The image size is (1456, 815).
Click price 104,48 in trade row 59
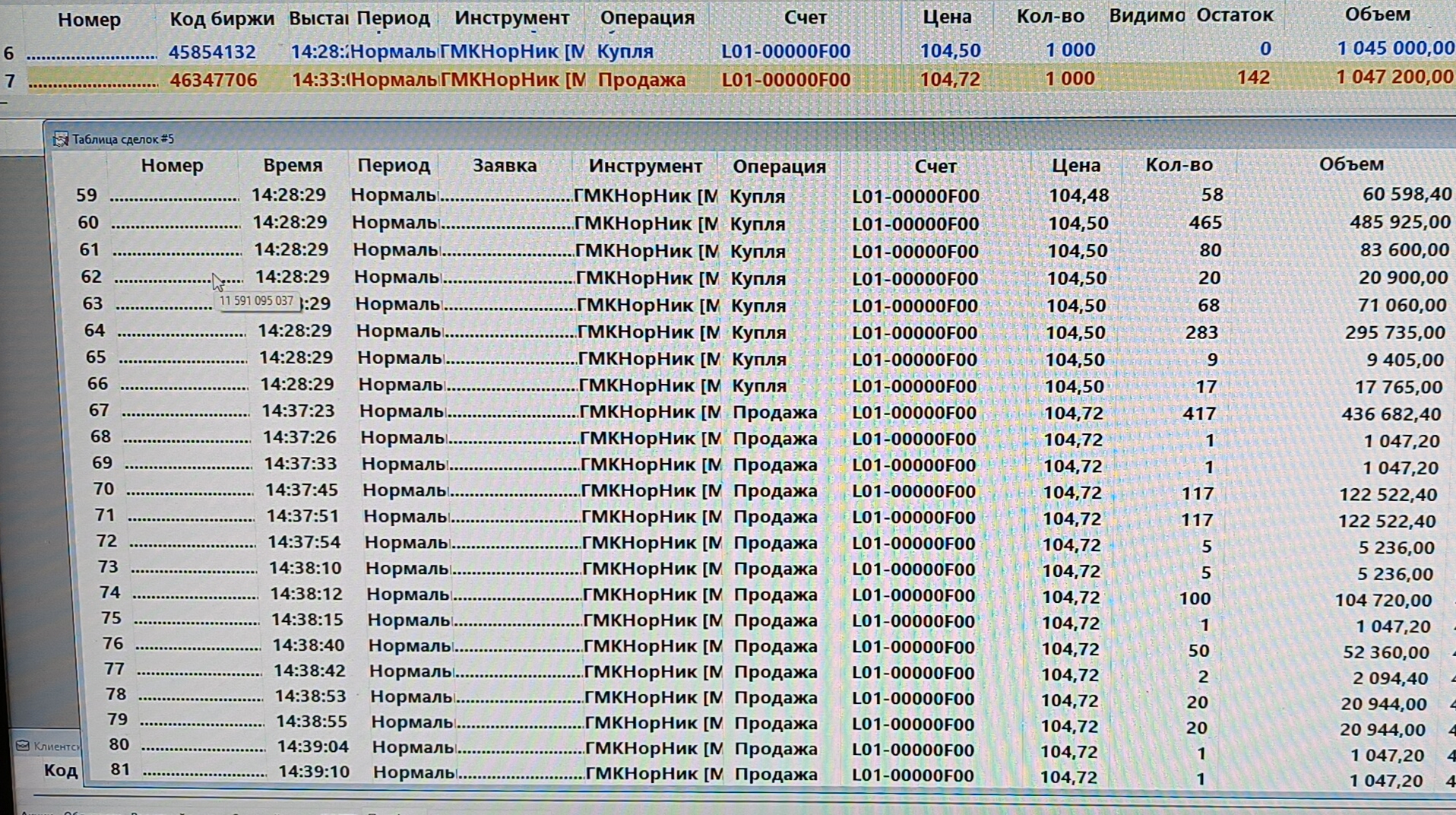tap(1079, 195)
